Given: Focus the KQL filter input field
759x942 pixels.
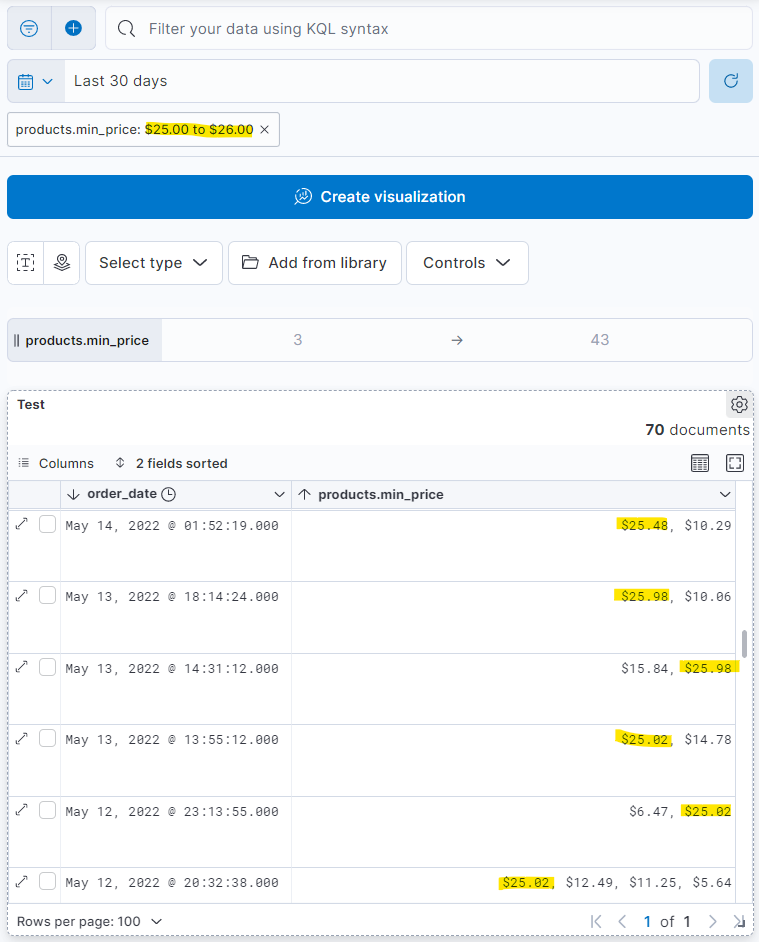Looking at the screenshot, I should [x=429, y=28].
